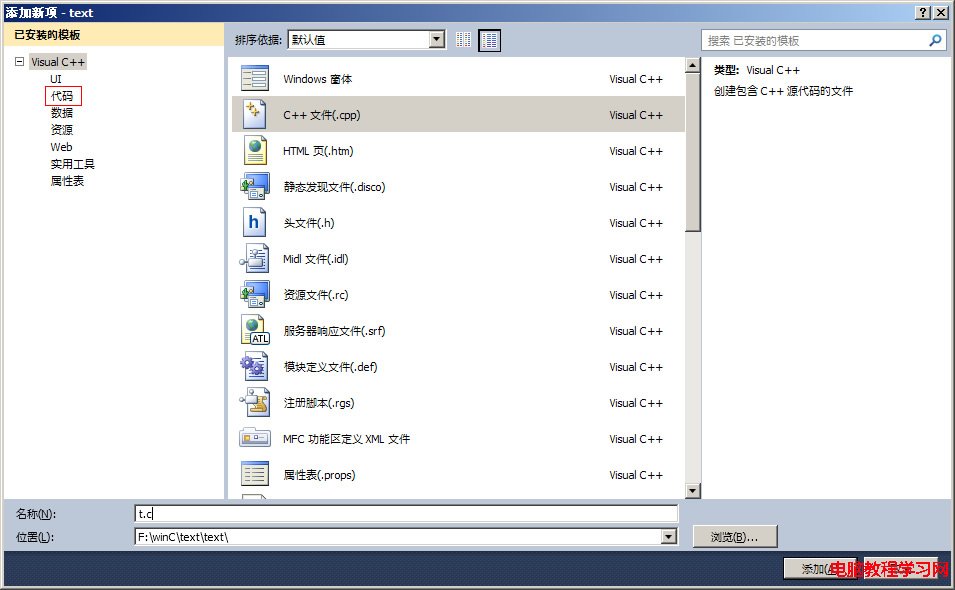Click the 静态发现文件(.disco) icon

pos(255,186)
